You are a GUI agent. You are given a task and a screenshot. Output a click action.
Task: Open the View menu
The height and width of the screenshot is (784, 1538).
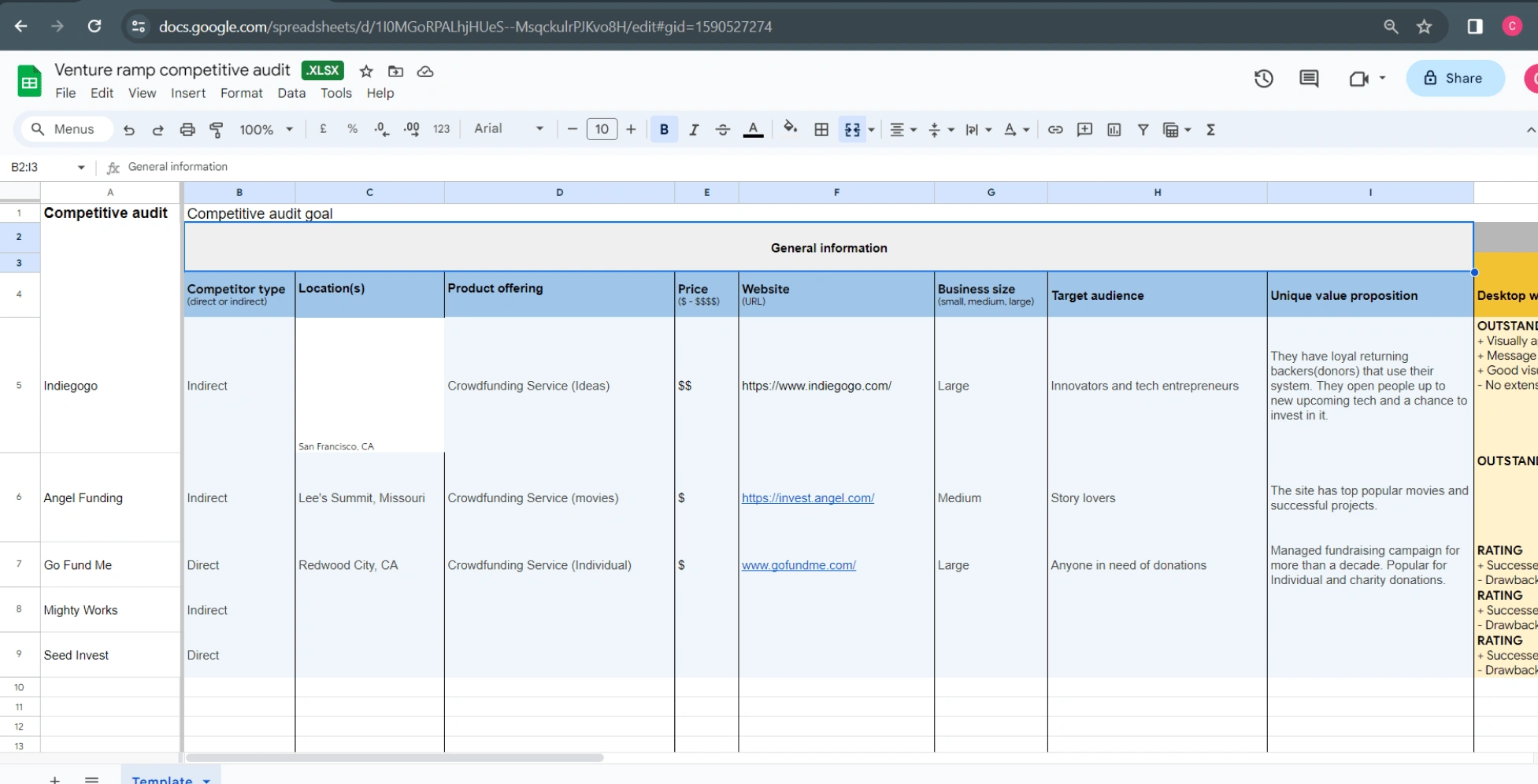[x=142, y=93]
